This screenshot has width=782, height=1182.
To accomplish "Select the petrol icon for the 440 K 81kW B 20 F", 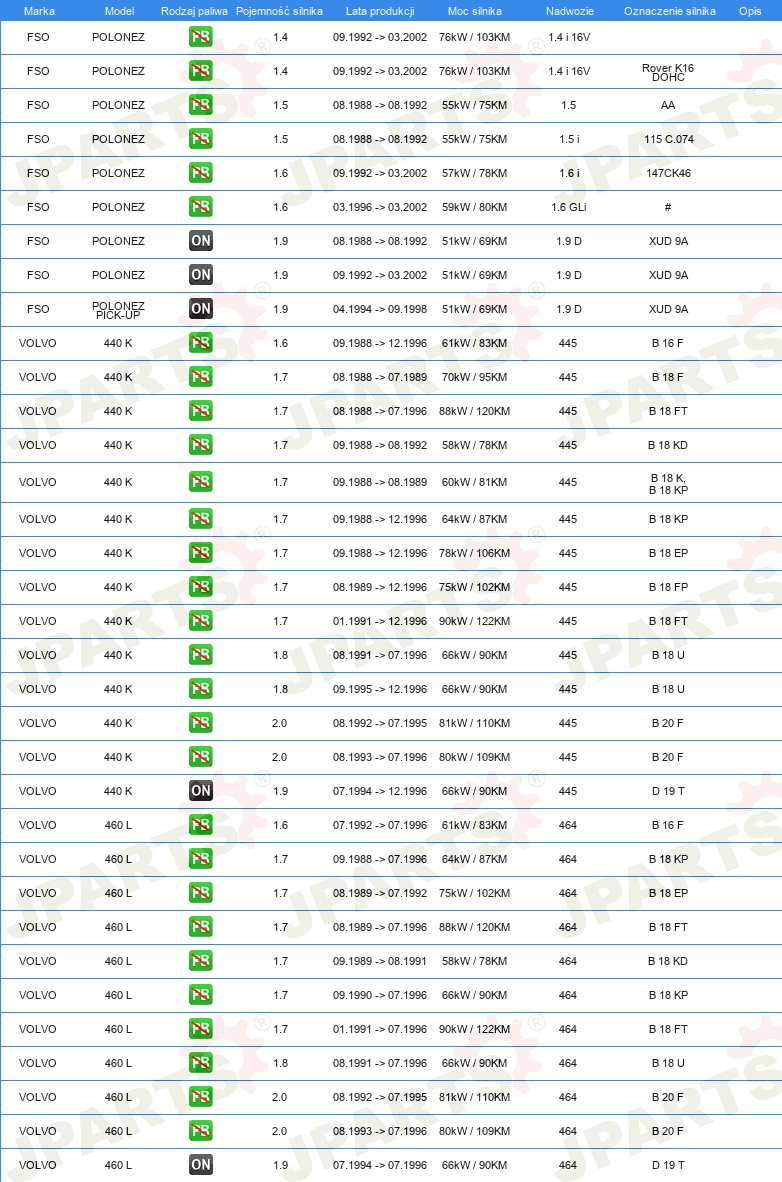I will click(x=201, y=722).
